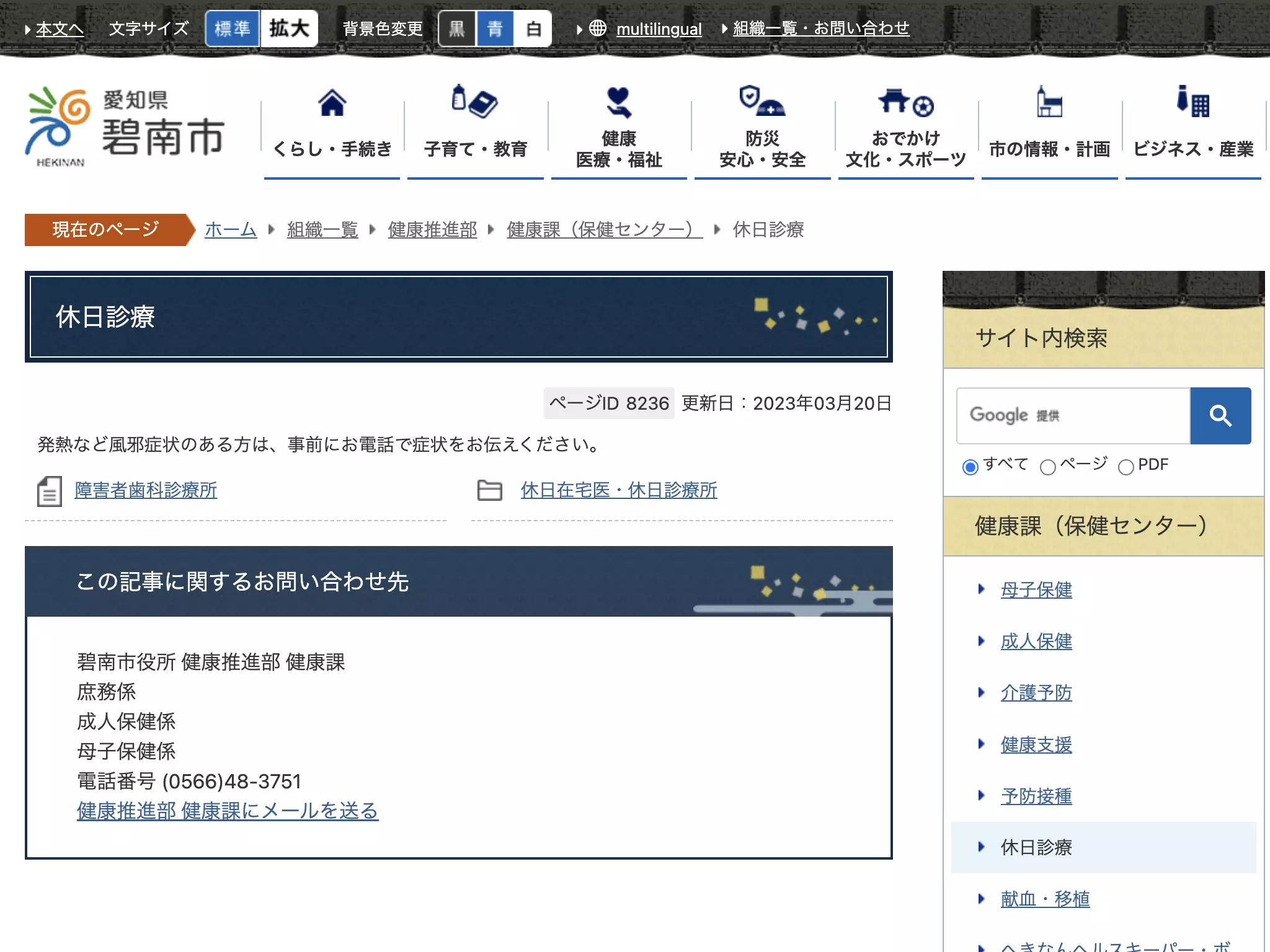Image resolution: width=1270 pixels, height=952 pixels.
Task: Click the city hall icon for 市の情報・計画
Action: (1049, 101)
